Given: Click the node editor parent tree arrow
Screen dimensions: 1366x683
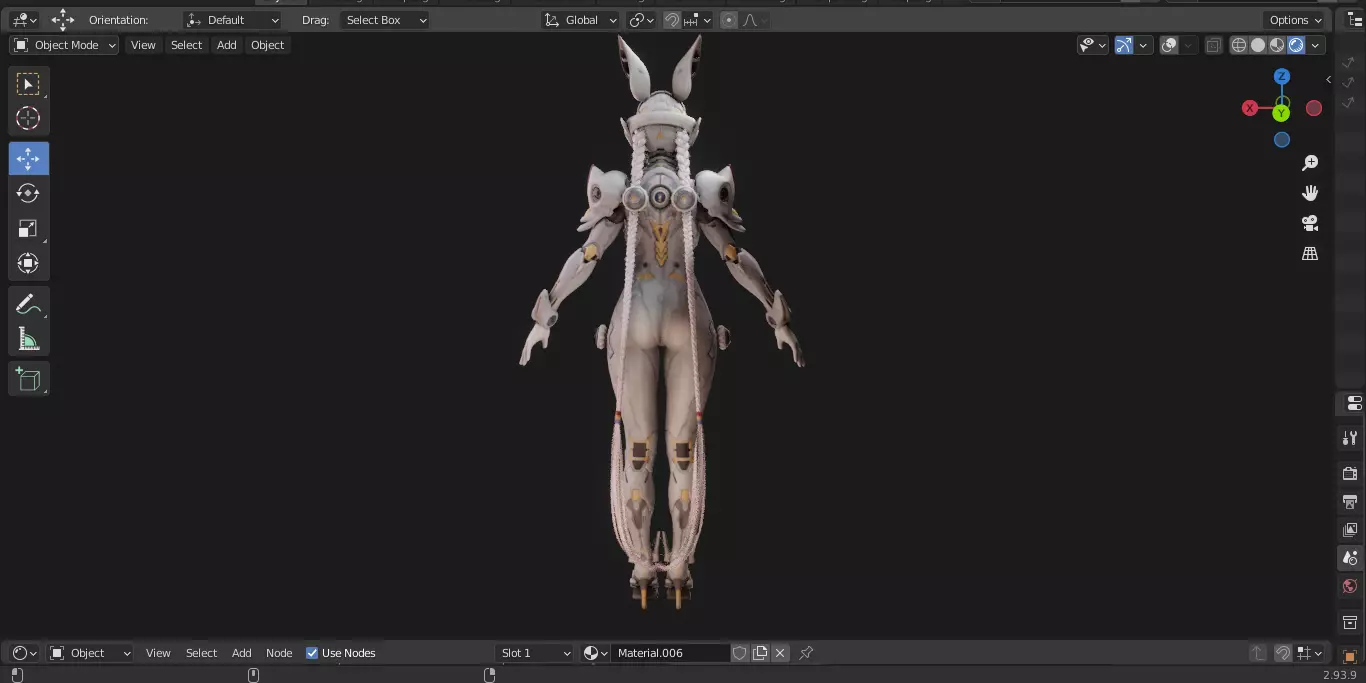Looking at the screenshot, I should coord(1258,653).
